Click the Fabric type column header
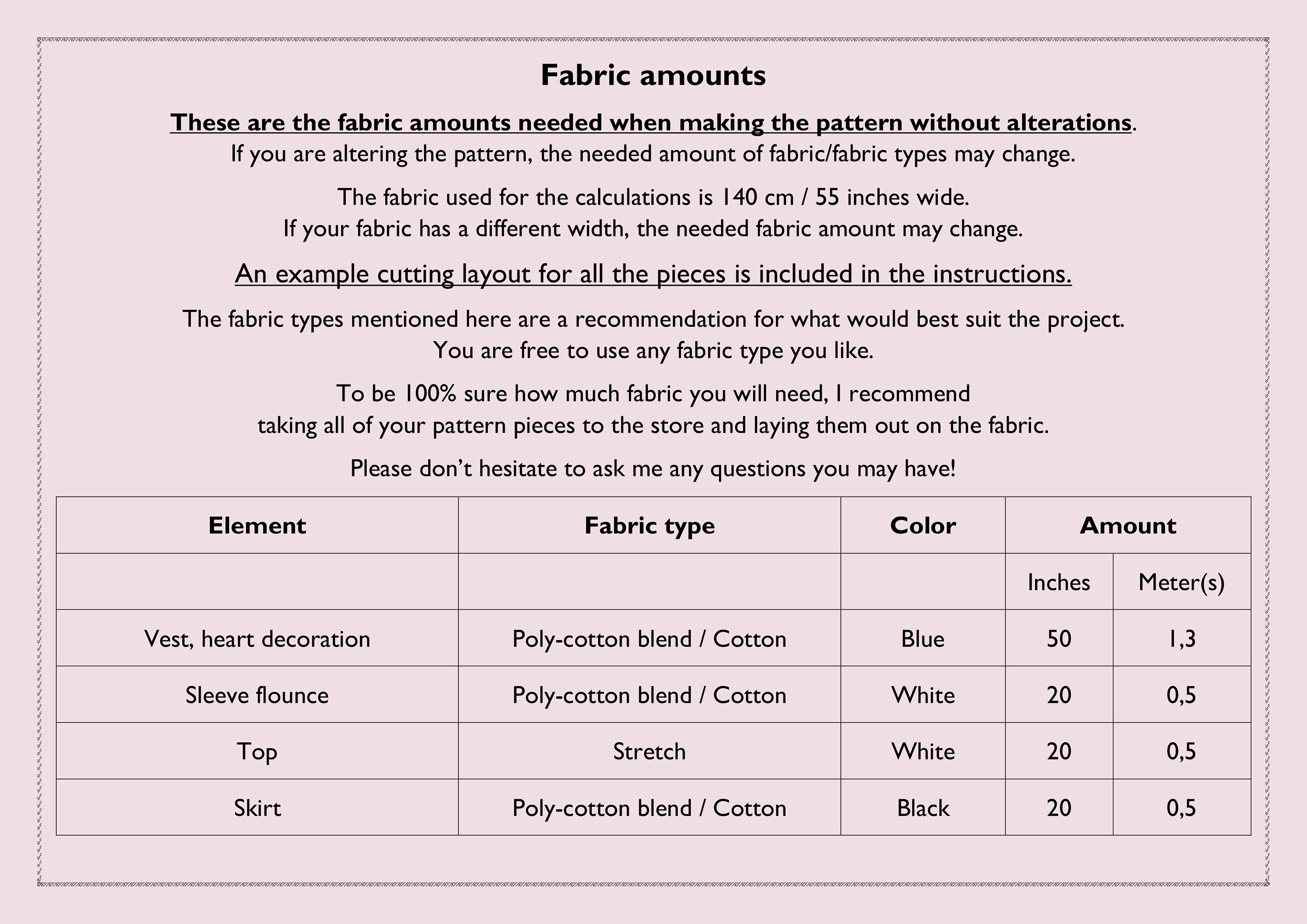 [650, 525]
